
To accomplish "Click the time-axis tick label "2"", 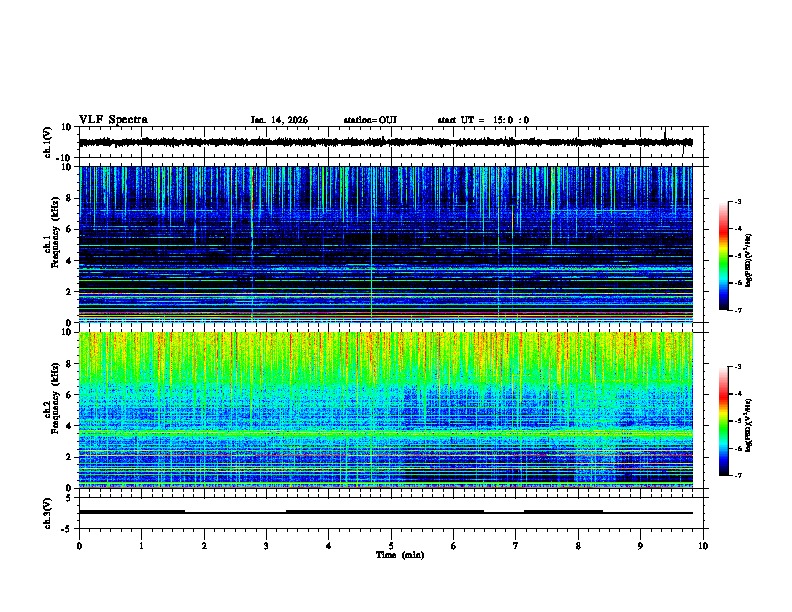I will pyautogui.click(x=204, y=546).
